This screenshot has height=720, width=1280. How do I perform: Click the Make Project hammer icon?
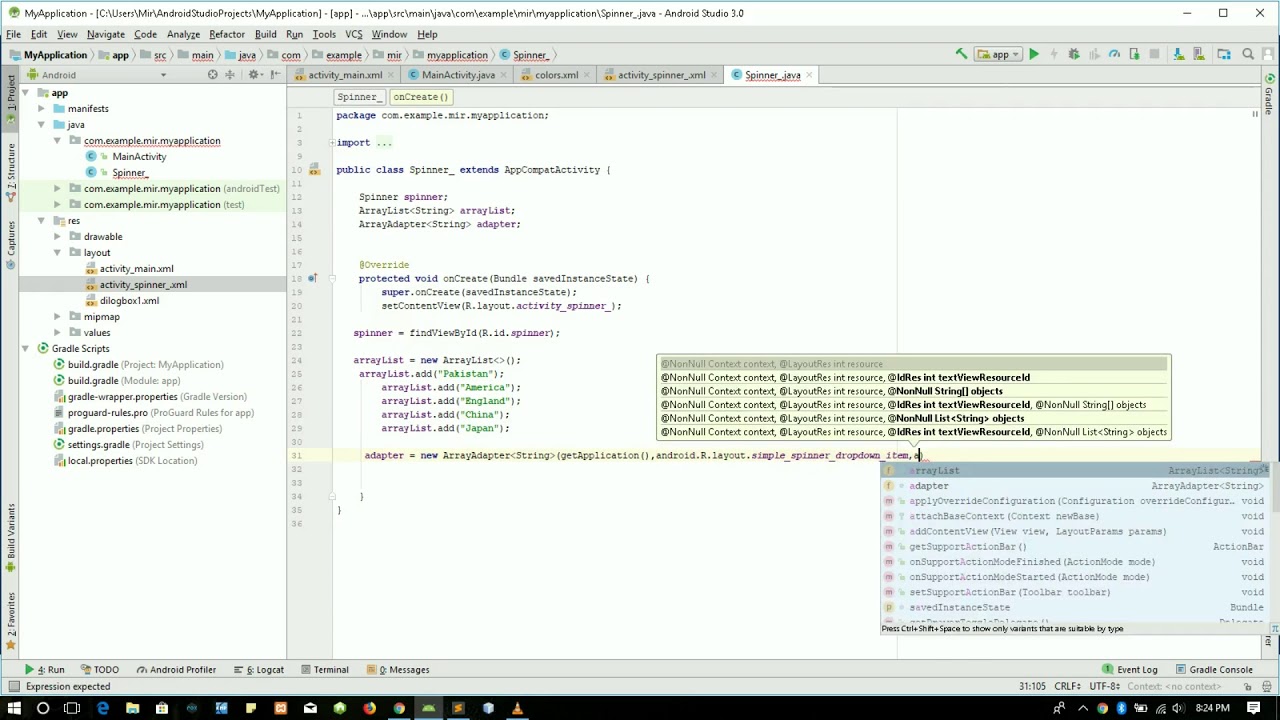961,55
